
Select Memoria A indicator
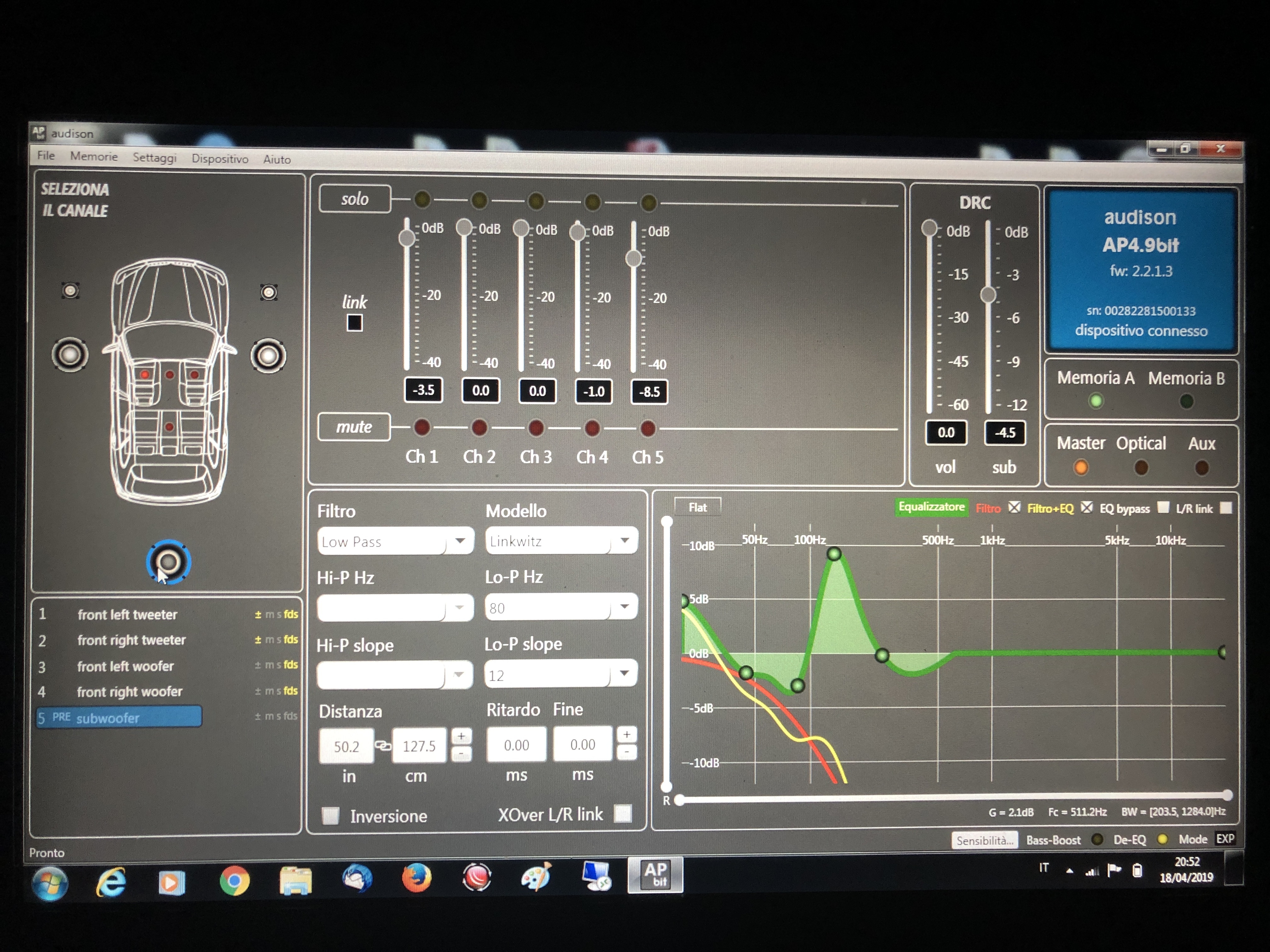(1096, 401)
